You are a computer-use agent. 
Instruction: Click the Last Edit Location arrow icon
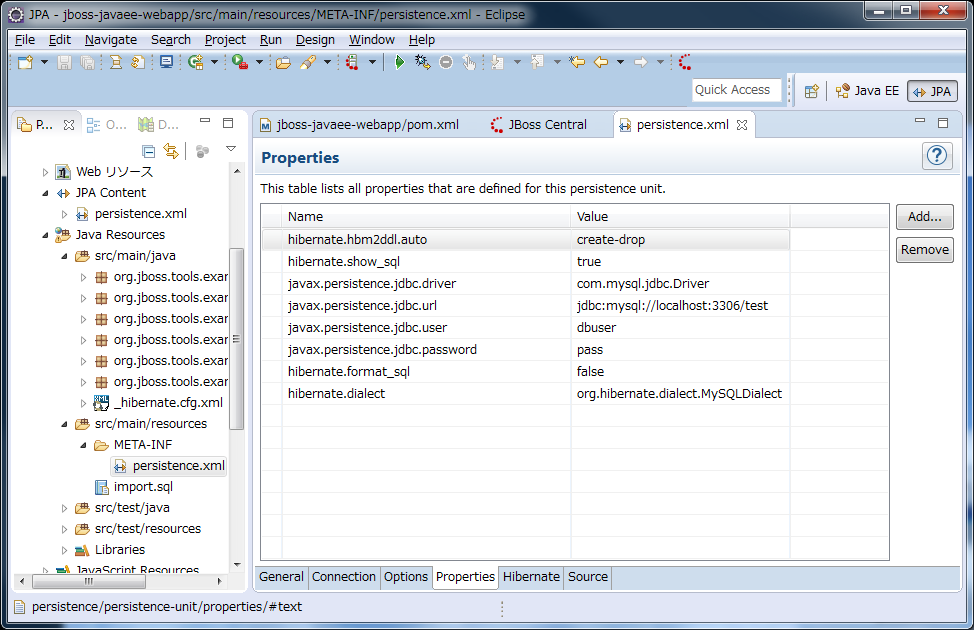577,62
